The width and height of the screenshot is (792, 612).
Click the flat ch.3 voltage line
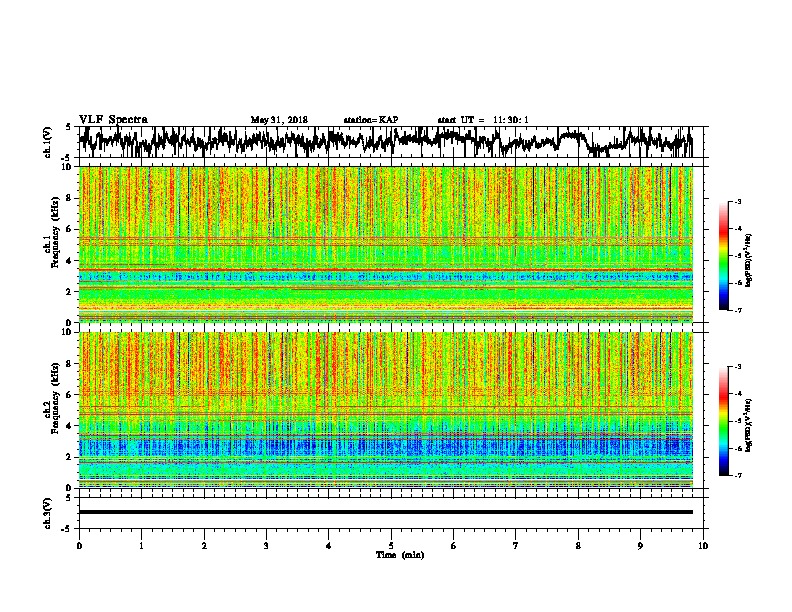(386, 512)
